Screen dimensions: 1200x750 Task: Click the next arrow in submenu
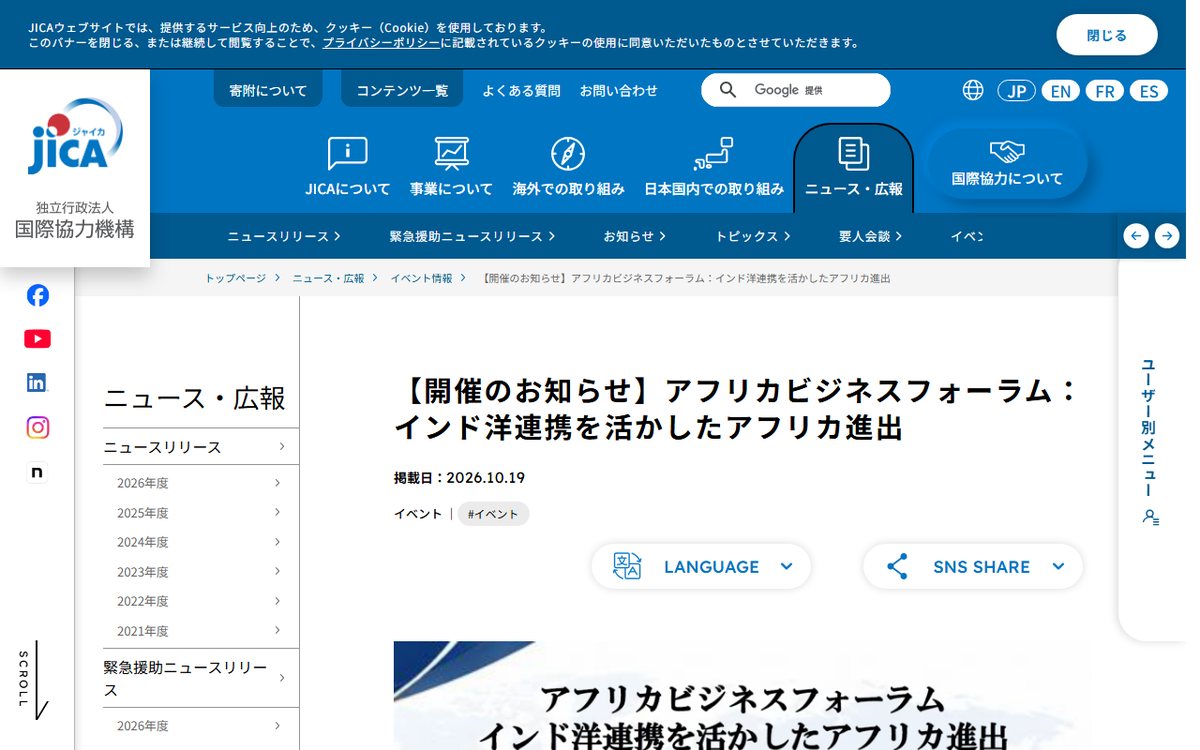coord(1167,236)
